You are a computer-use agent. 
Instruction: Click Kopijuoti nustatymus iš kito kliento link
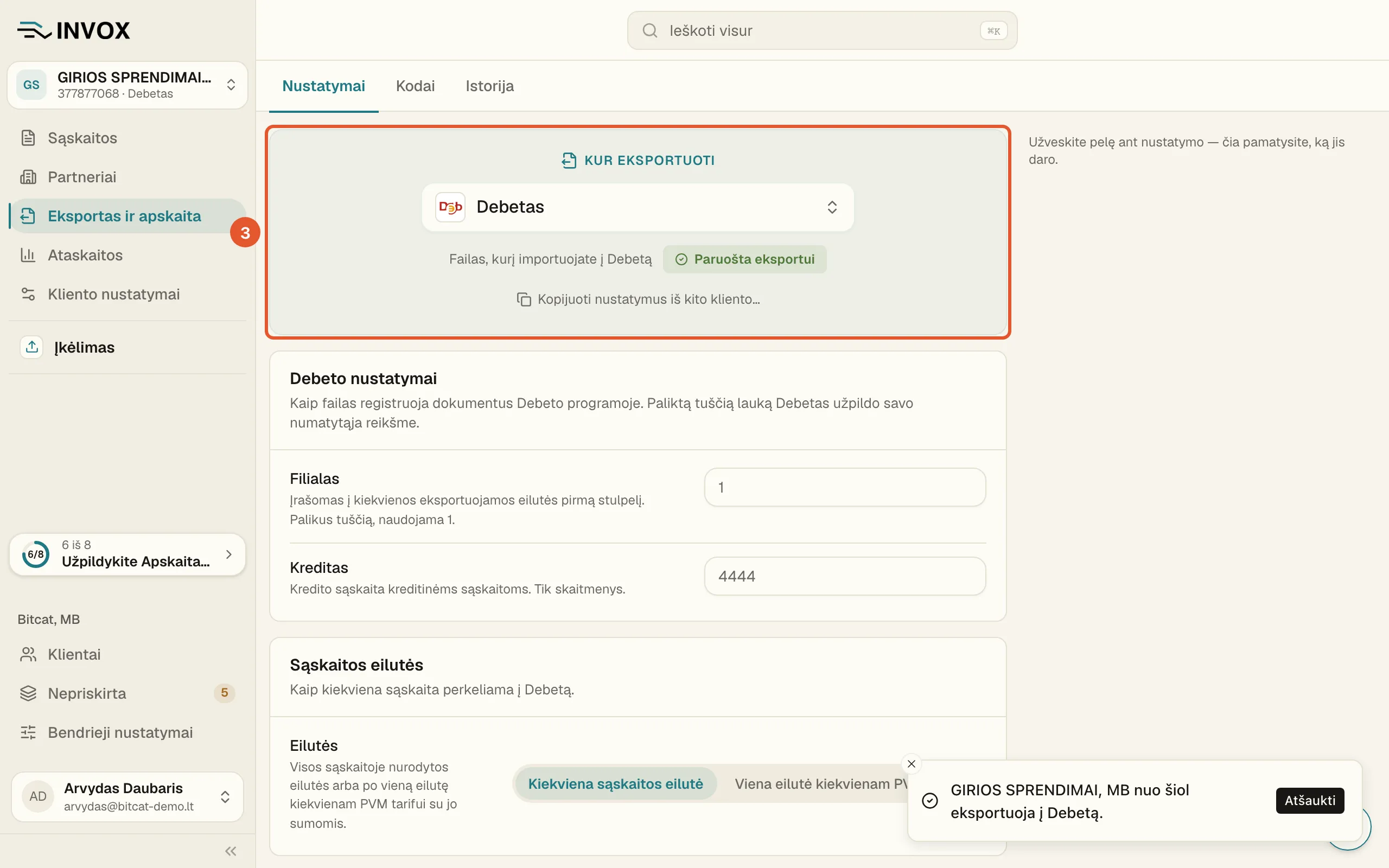click(638, 299)
